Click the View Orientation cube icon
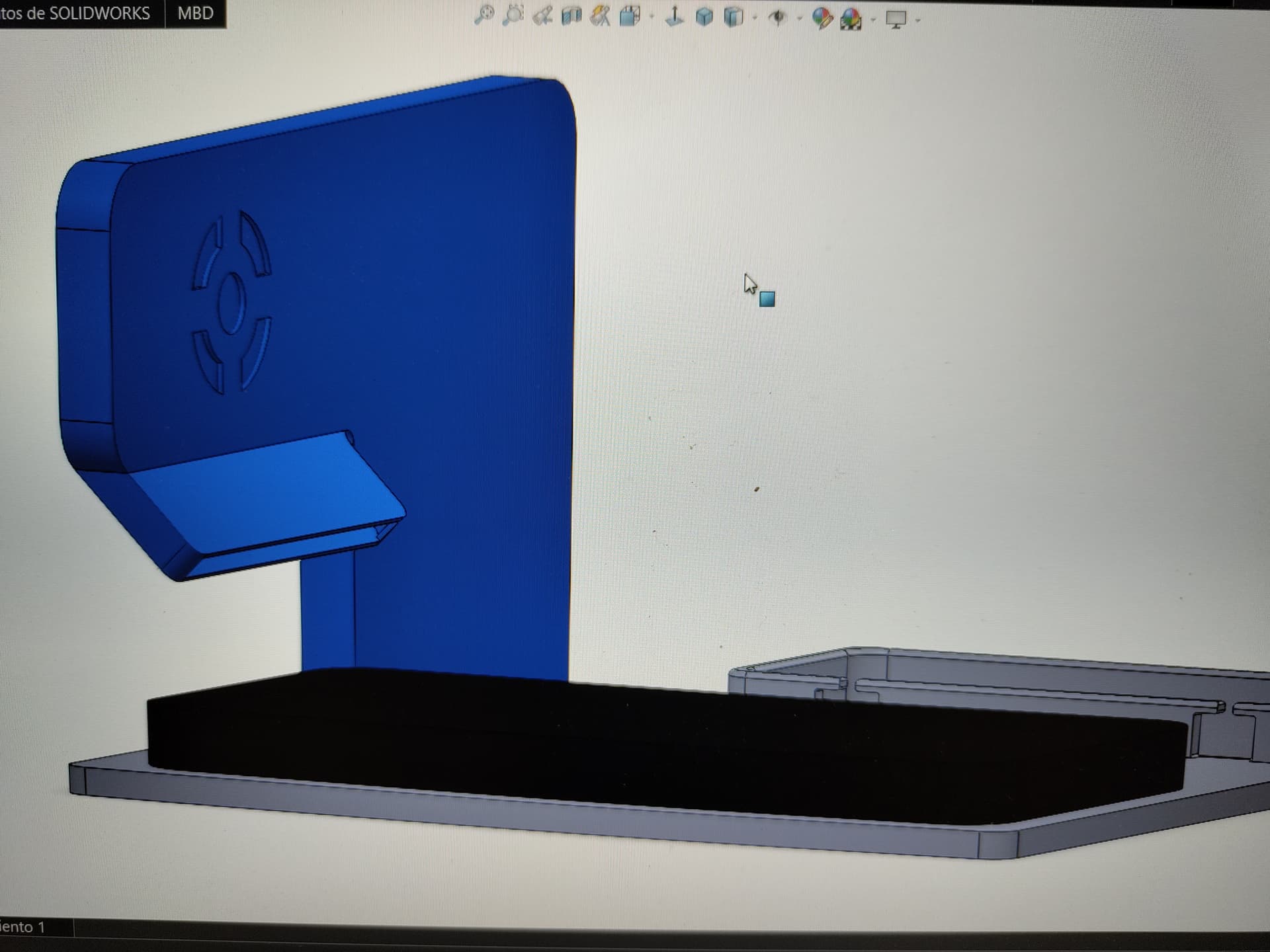Viewport: 1270px width, 952px height. [x=630, y=17]
